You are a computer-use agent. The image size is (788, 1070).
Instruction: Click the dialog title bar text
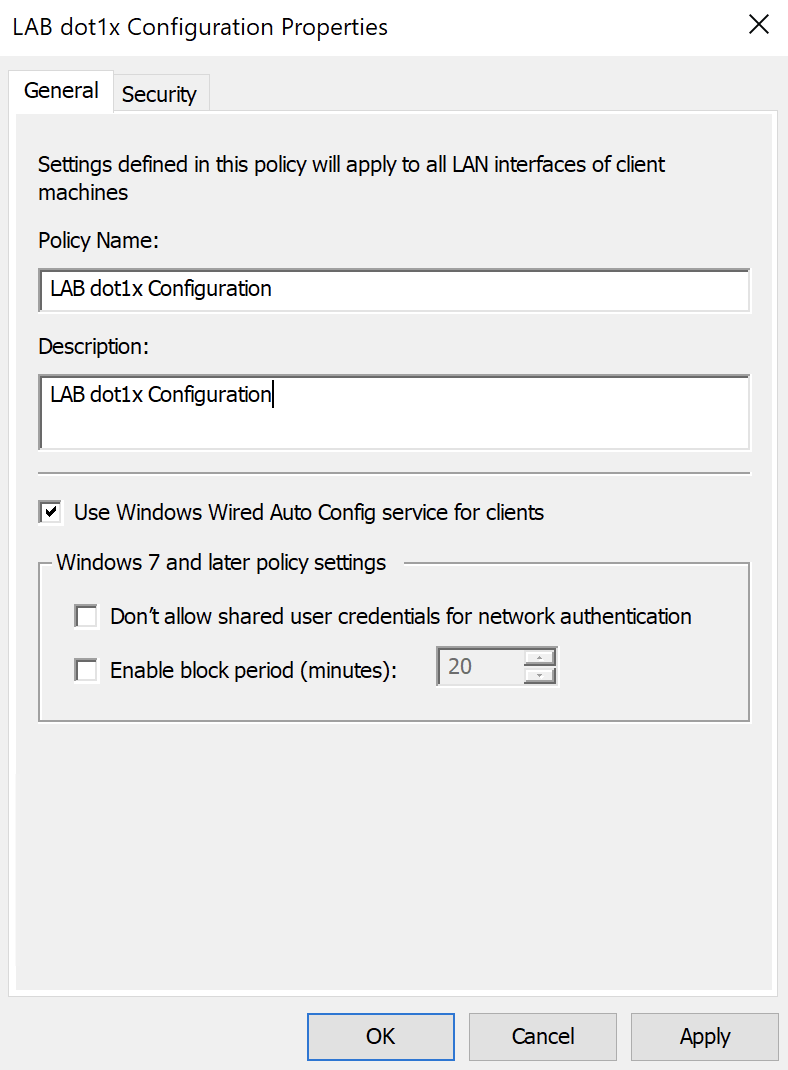[200, 27]
